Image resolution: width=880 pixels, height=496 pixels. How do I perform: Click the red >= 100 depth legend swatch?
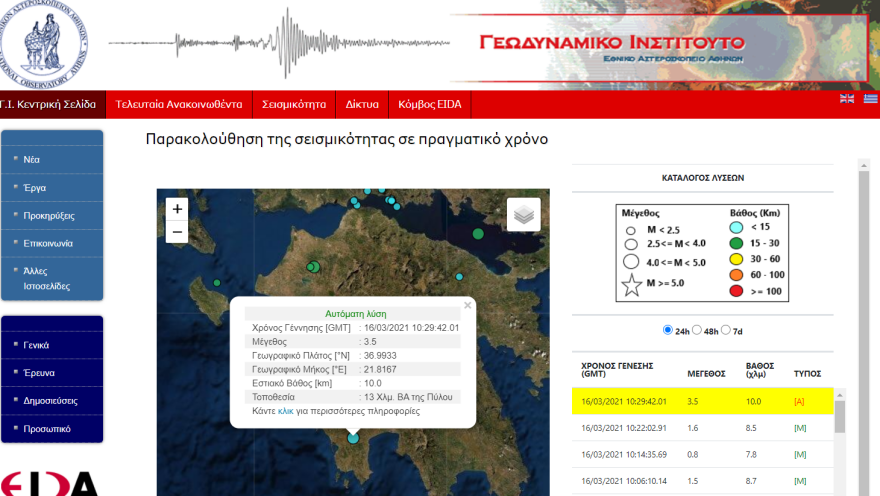tap(736, 291)
